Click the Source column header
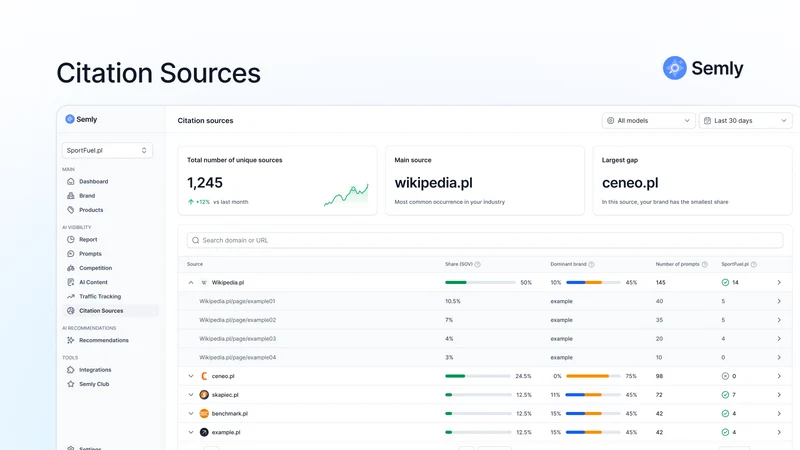Screen dimensions: 800x450 195,264
